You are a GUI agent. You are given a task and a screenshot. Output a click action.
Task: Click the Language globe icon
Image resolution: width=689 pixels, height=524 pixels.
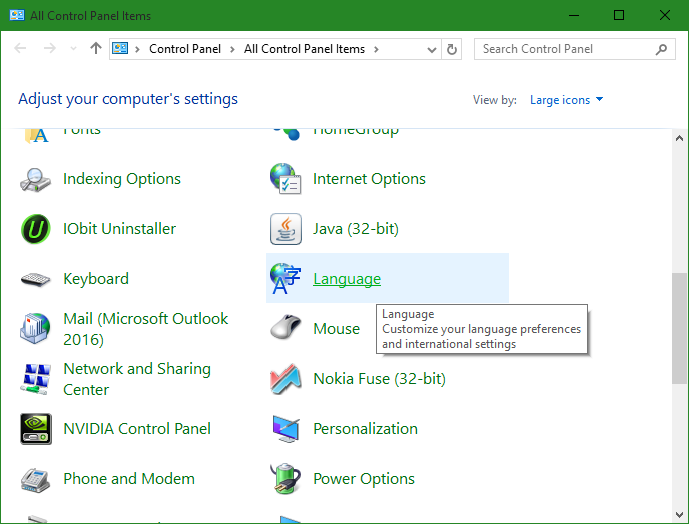[286, 279]
